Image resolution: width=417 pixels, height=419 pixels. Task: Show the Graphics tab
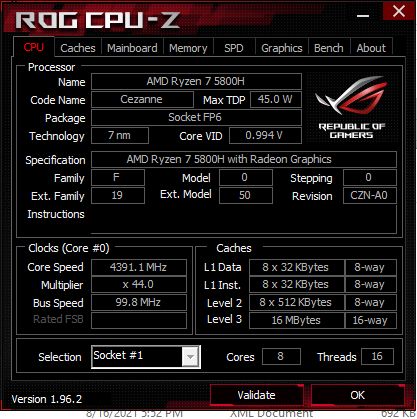point(282,48)
